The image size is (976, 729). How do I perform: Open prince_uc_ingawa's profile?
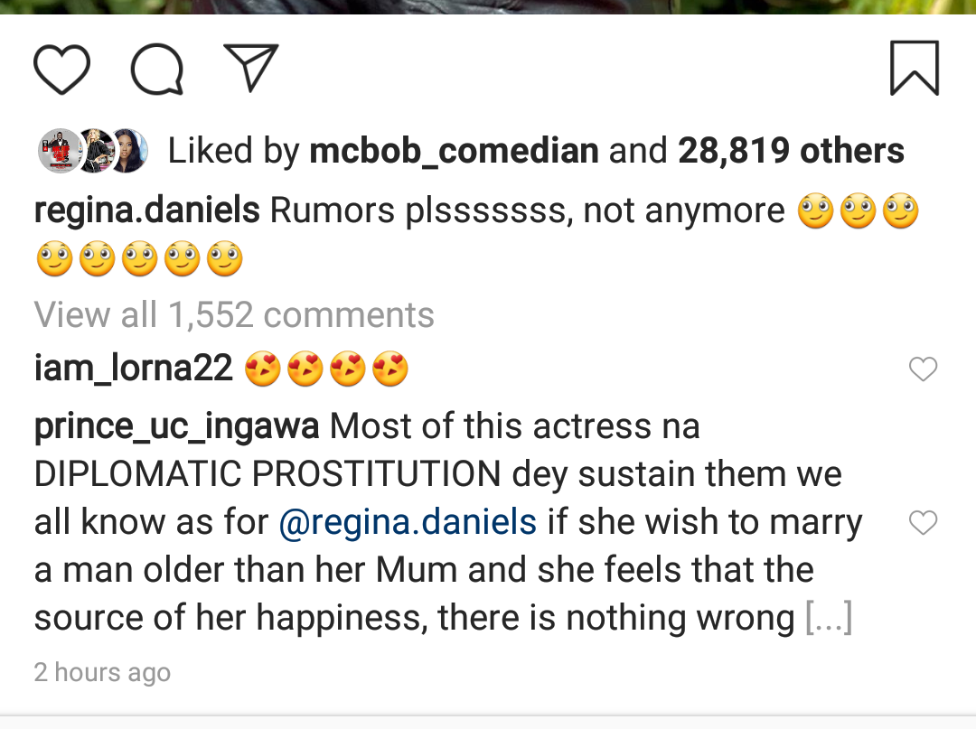[x=177, y=427]
